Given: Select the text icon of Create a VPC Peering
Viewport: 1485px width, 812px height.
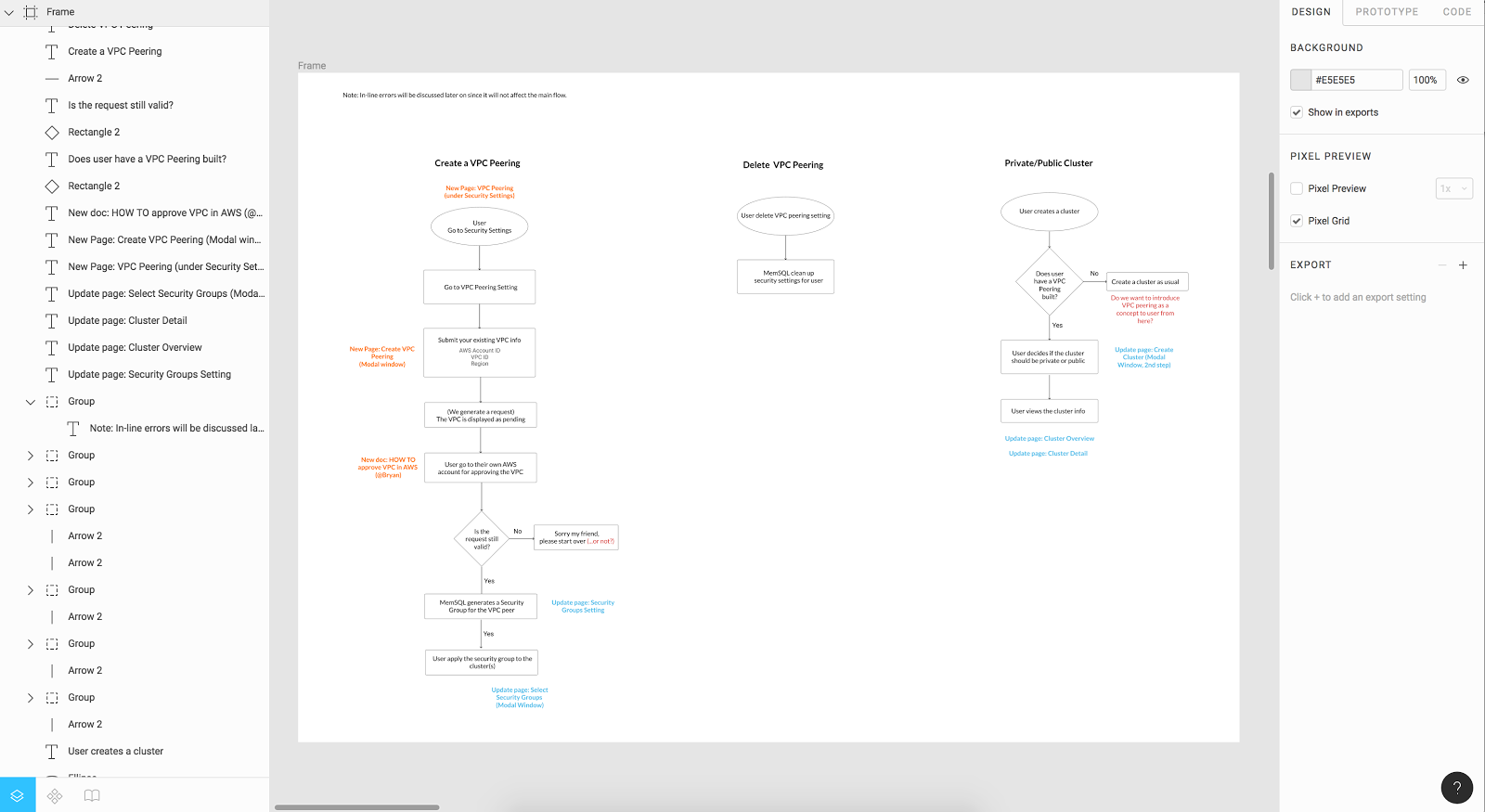Looking at the screenshot, I should point(52,52).
